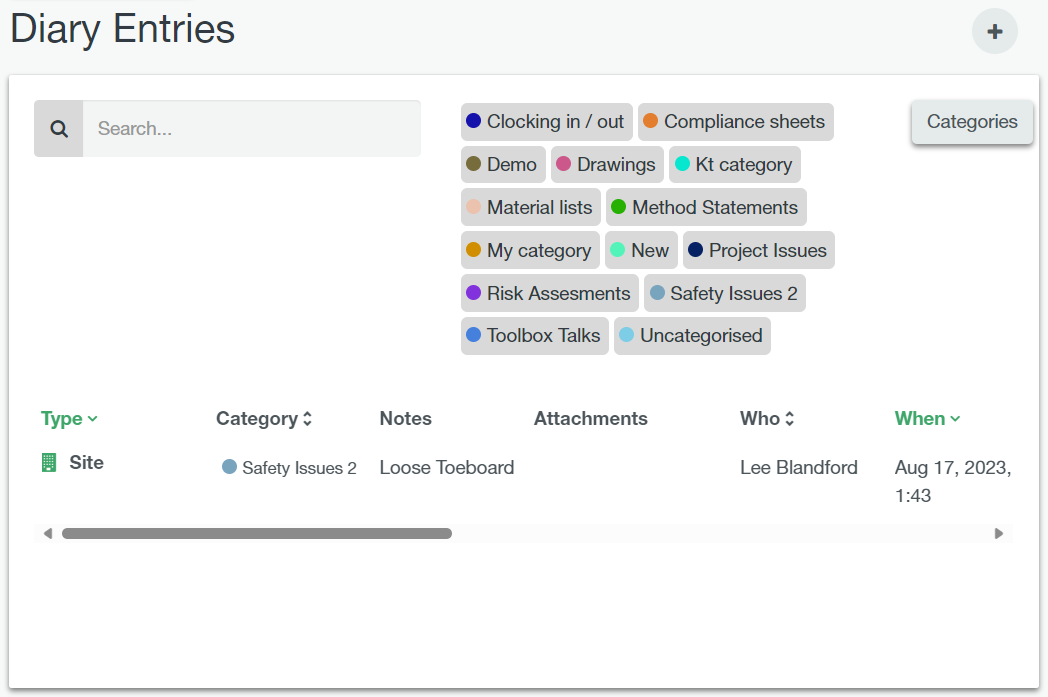
Task: Filter by Risk Assesments category
Action: (549, 293)
